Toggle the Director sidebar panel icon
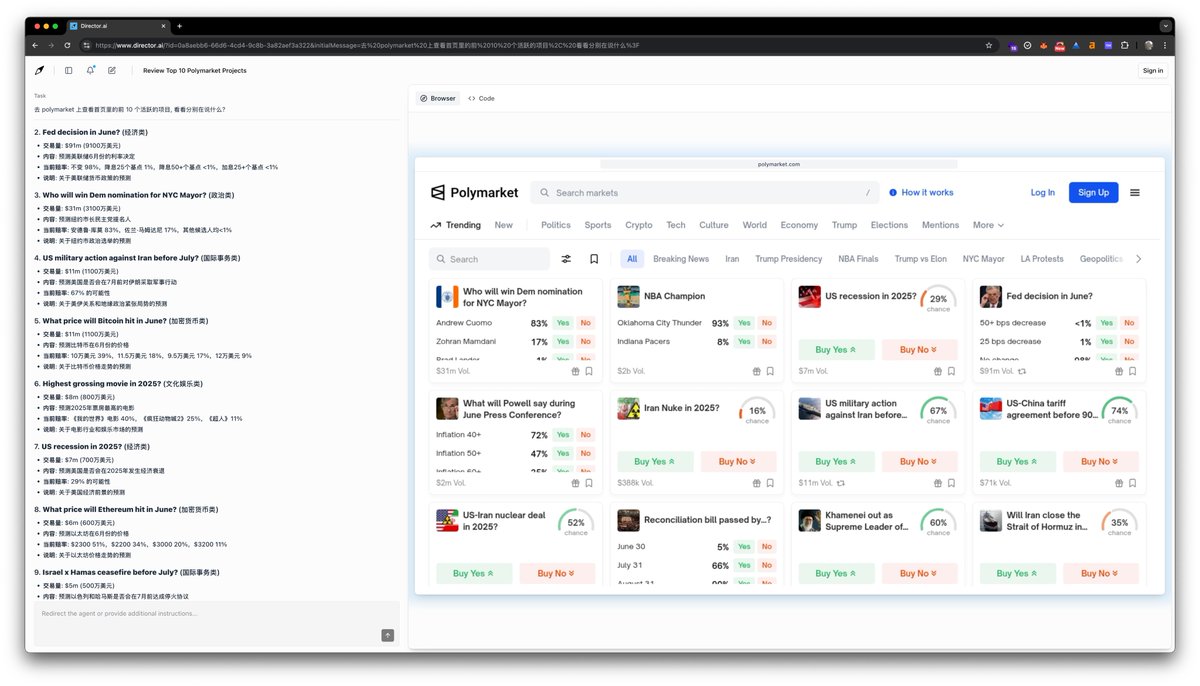This screenshot has height=686, width=1200. pos(69,71)
